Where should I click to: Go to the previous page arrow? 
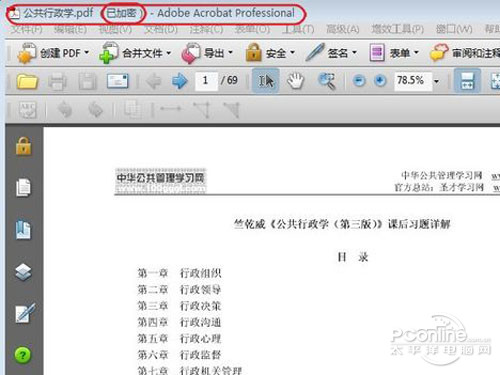(154, 81)
